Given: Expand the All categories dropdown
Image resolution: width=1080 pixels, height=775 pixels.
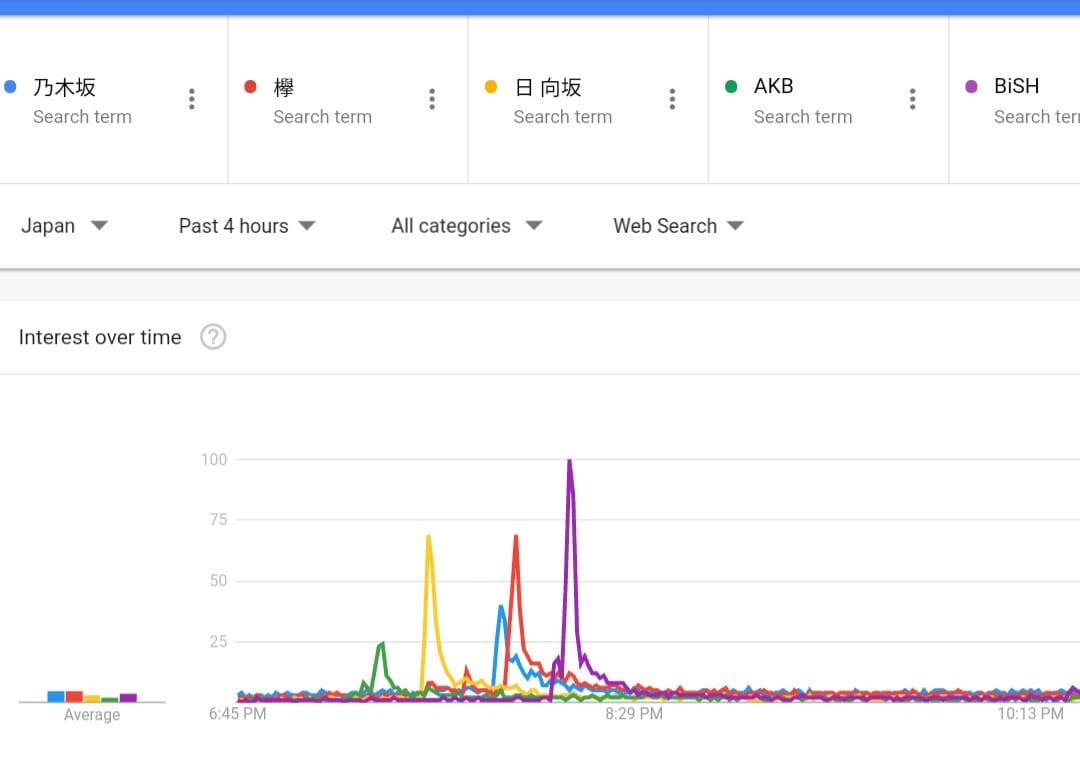Looking at the screenshot, I should pos(466,226).
